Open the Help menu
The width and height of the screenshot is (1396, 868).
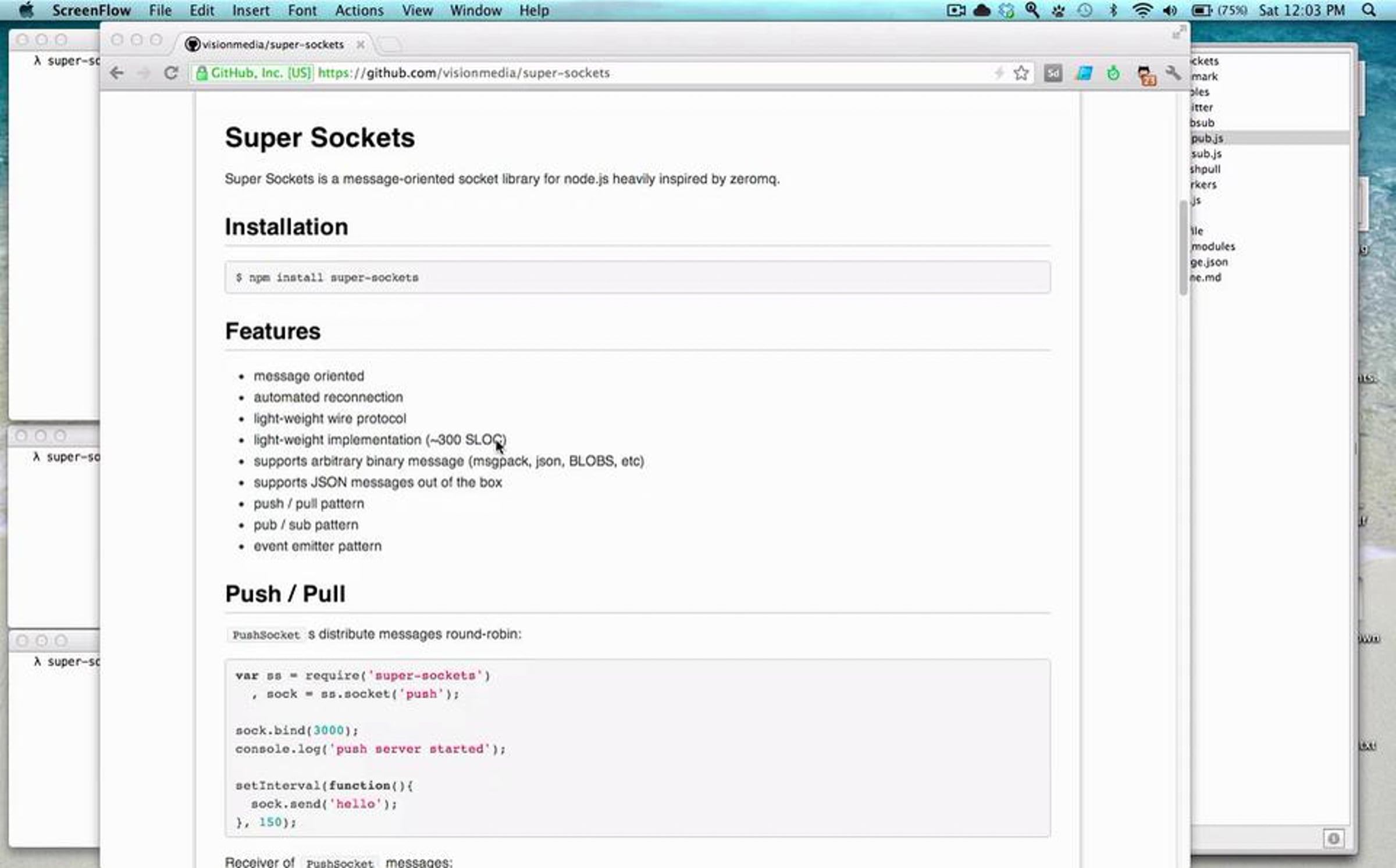coord(534,10)
